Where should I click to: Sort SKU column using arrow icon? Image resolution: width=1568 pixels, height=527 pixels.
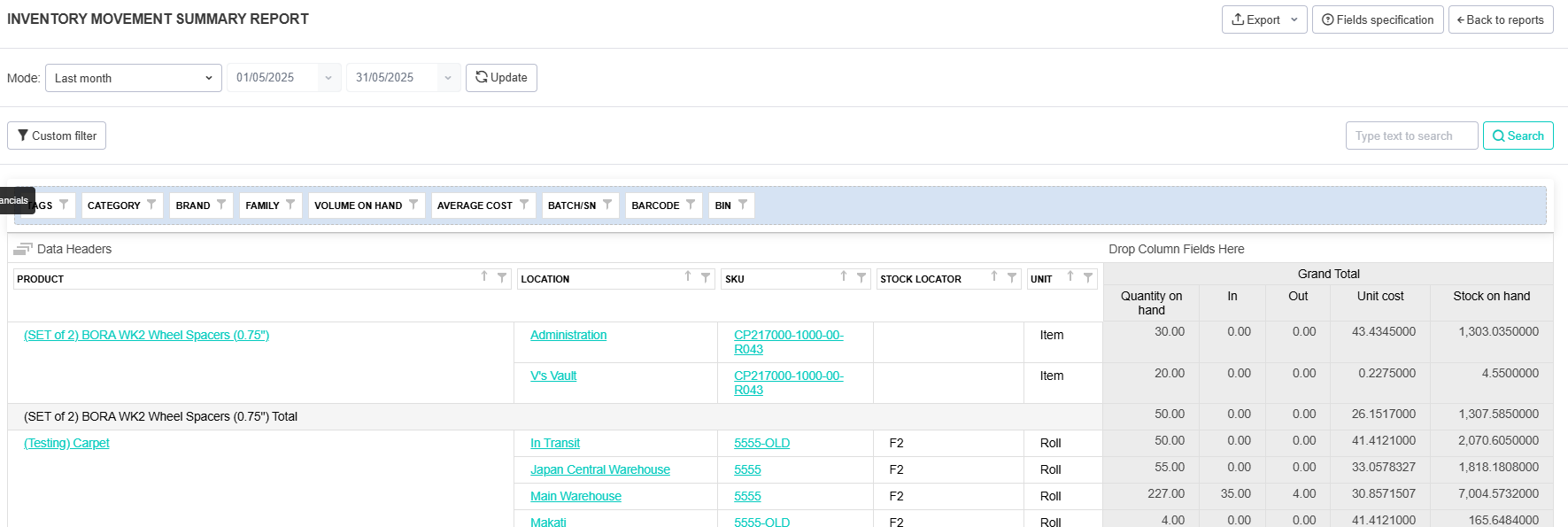844,277
